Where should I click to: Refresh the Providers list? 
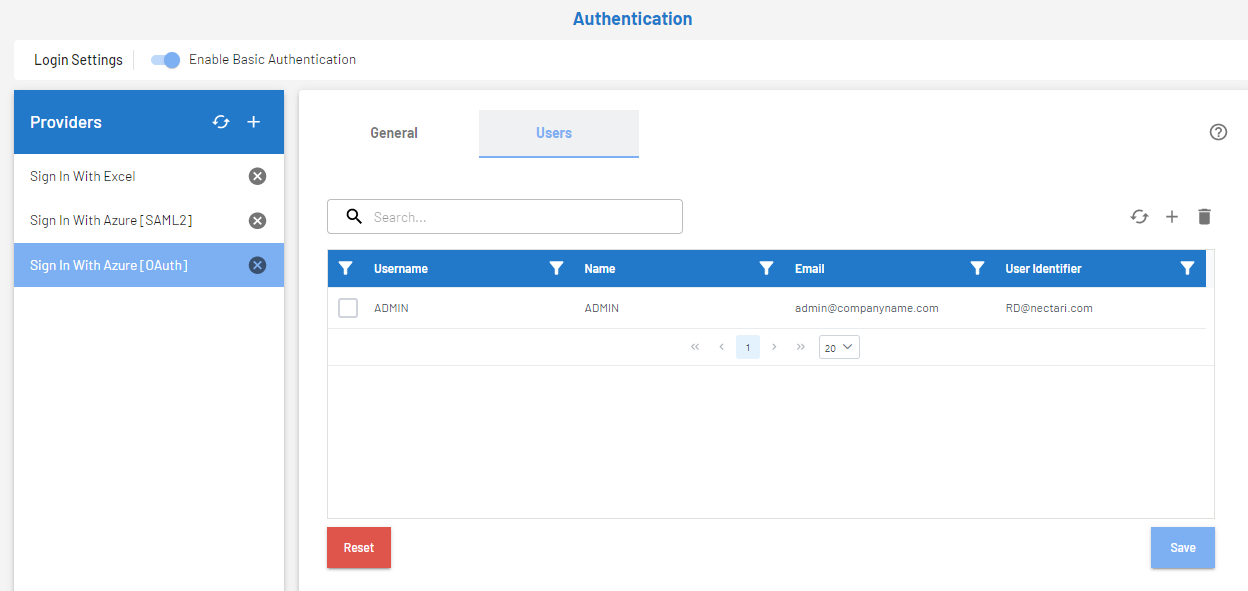coord(221,121)
